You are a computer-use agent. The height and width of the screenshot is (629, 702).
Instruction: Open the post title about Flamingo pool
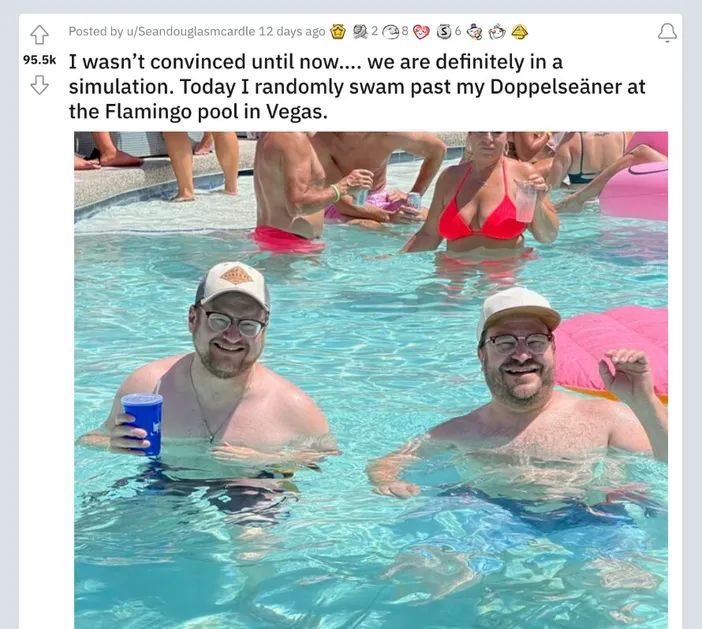[357, 86]
